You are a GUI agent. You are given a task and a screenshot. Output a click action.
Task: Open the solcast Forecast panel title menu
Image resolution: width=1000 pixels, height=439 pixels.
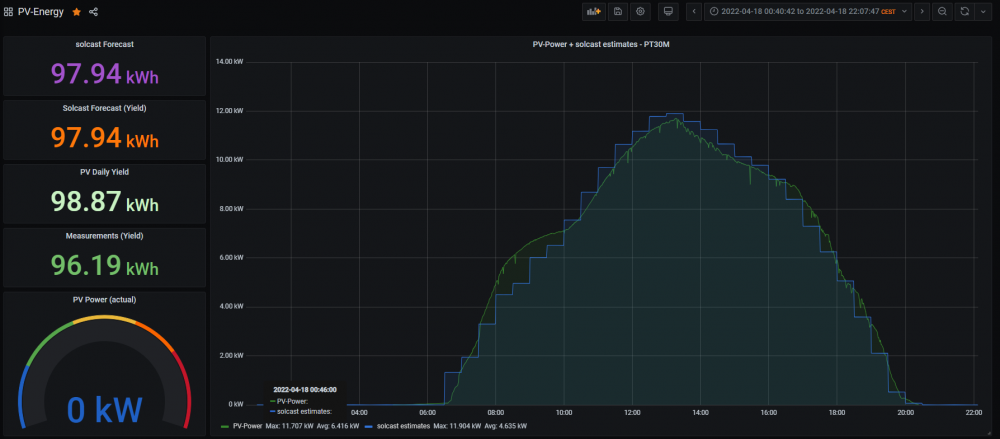(x=104, y=45)
